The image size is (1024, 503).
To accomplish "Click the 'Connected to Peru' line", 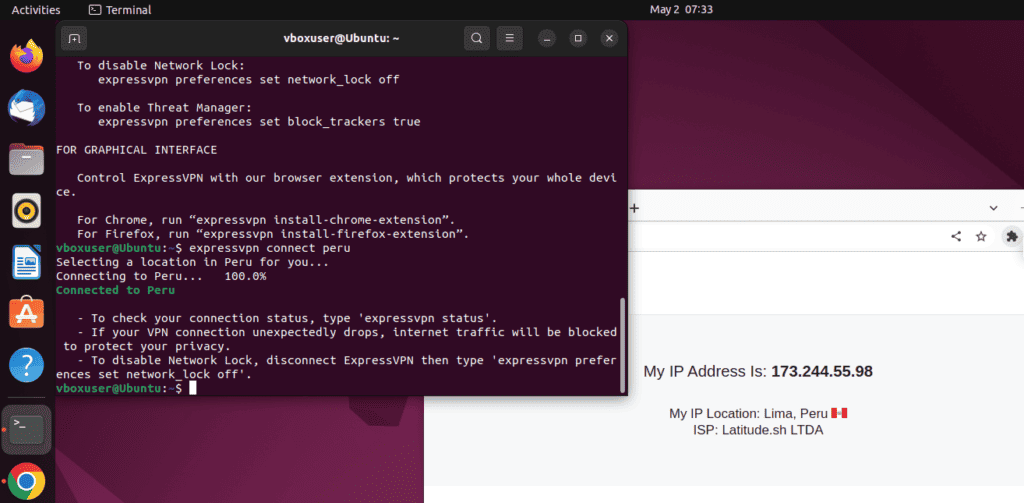I will point(116,290).
